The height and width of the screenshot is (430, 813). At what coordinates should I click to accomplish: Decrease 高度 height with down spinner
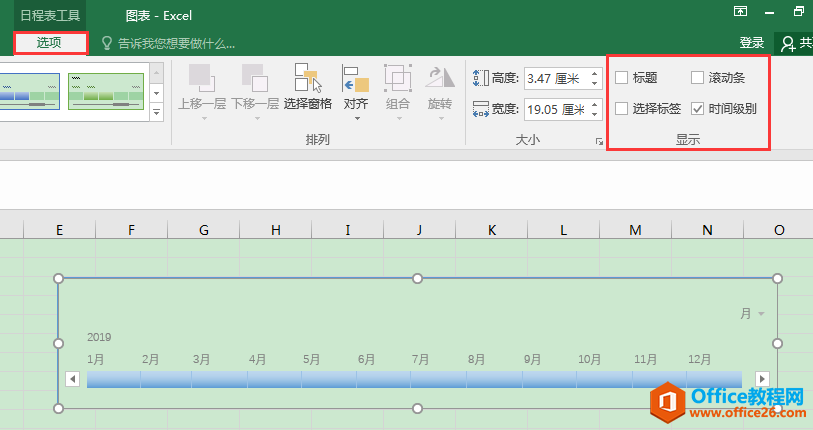[595, 84]
